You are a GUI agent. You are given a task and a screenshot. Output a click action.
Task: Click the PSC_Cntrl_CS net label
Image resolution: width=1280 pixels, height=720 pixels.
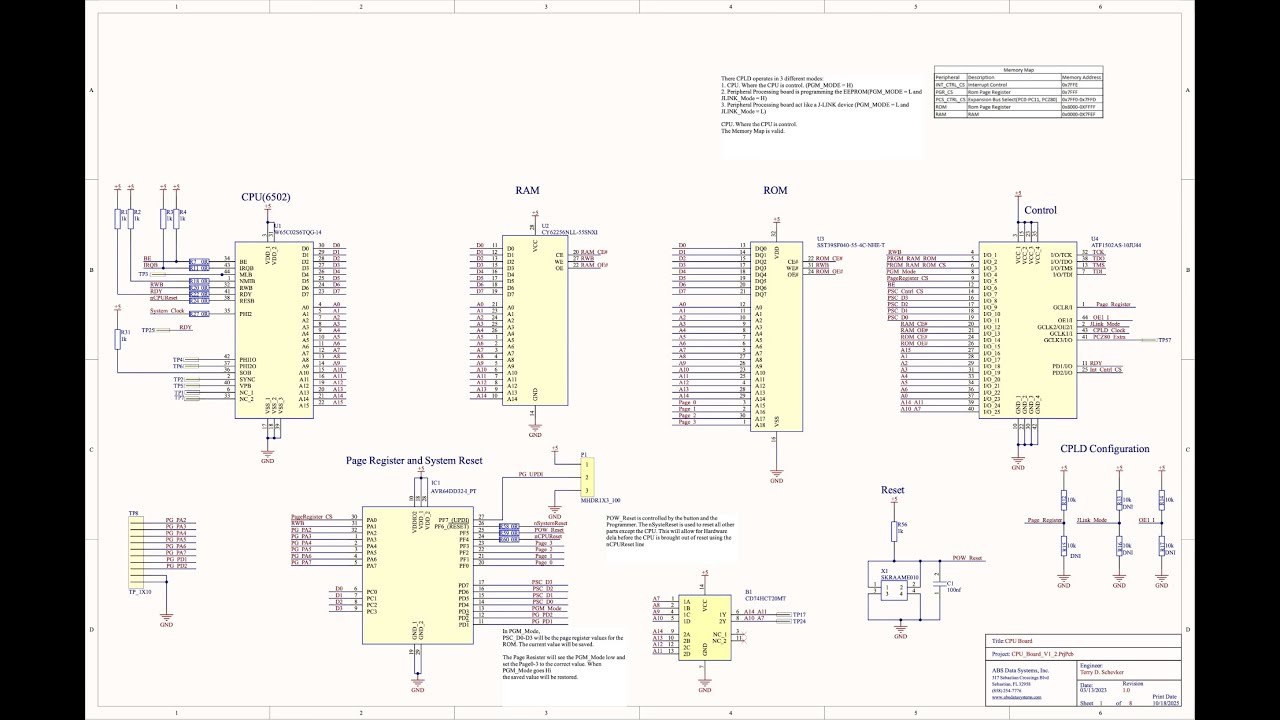coord(906,291)
